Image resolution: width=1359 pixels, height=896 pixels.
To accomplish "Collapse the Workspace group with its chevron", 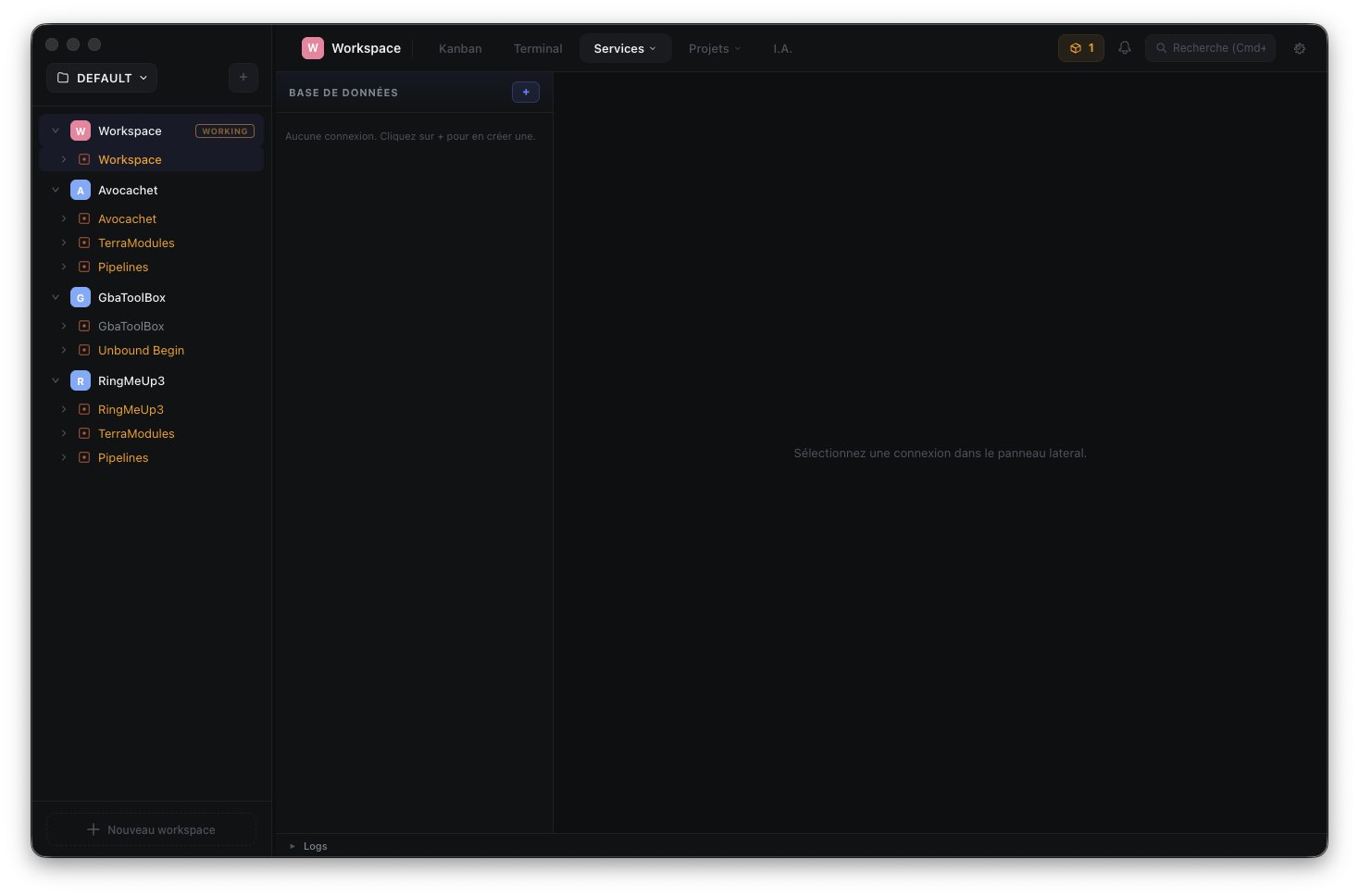I will coord(56,131).
